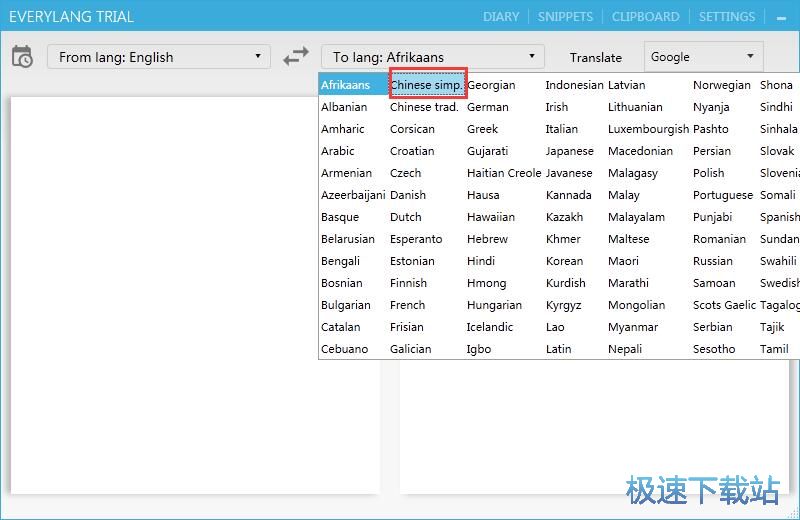This screenshot has width=800, height=520.
Task: Select Luxembourgish as target language
Action: (648, 129)
